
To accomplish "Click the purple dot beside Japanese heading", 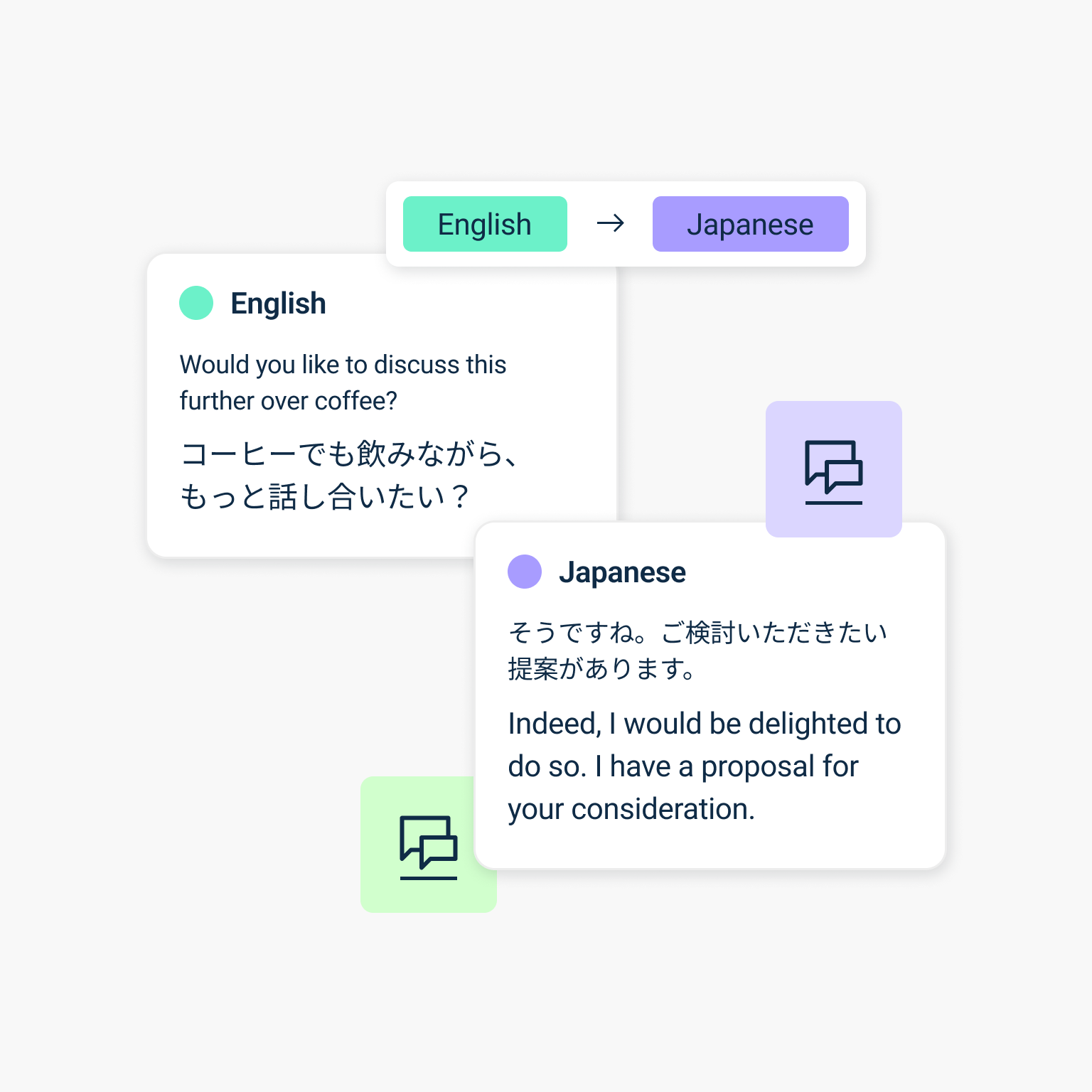I will point(525,572).
